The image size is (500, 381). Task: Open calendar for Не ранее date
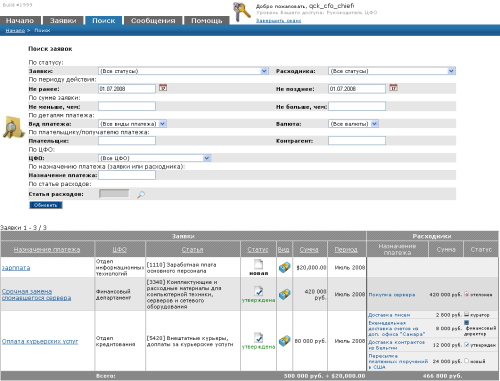(163, 88)
